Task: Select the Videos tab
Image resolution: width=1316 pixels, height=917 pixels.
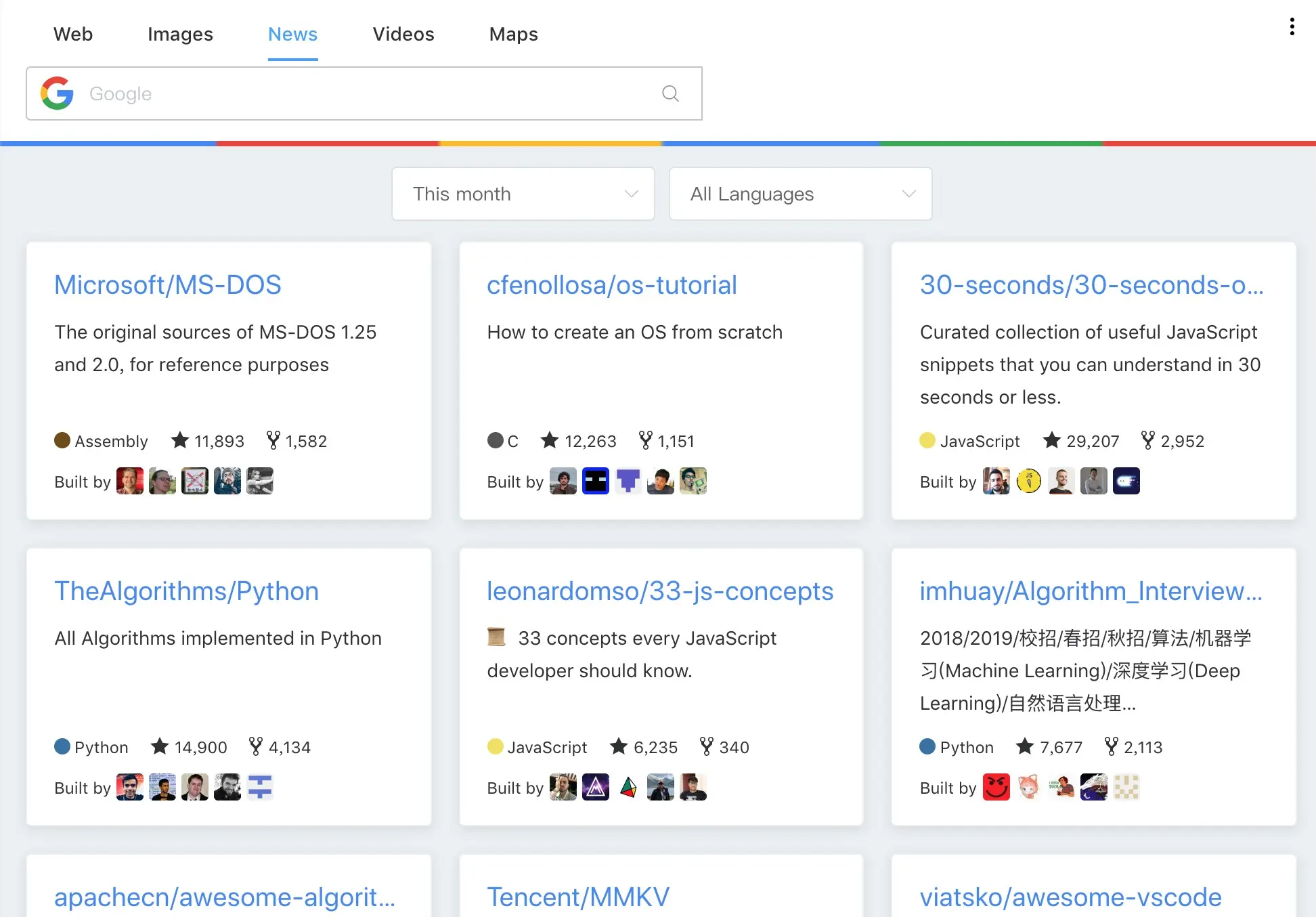Action: (x=403, y=34)
